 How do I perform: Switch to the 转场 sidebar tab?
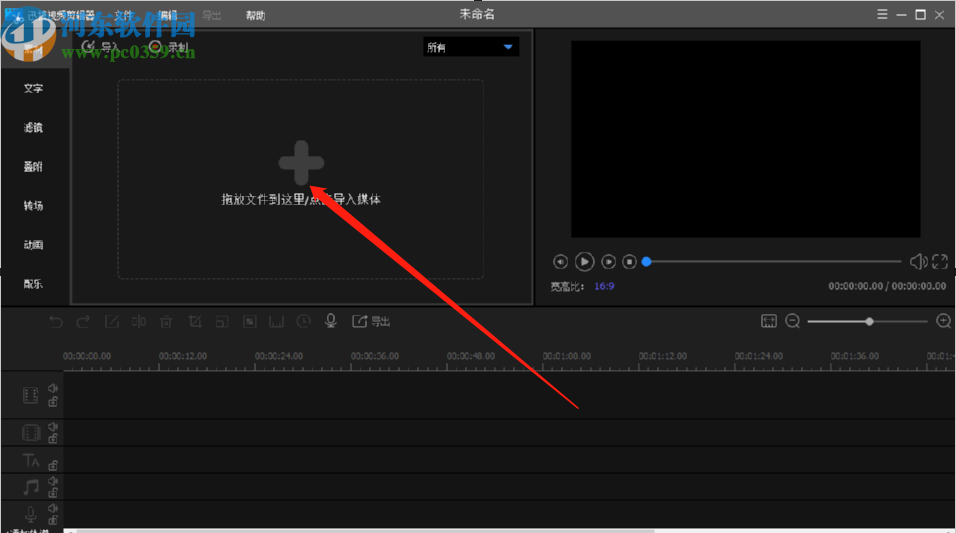[34, 206]
